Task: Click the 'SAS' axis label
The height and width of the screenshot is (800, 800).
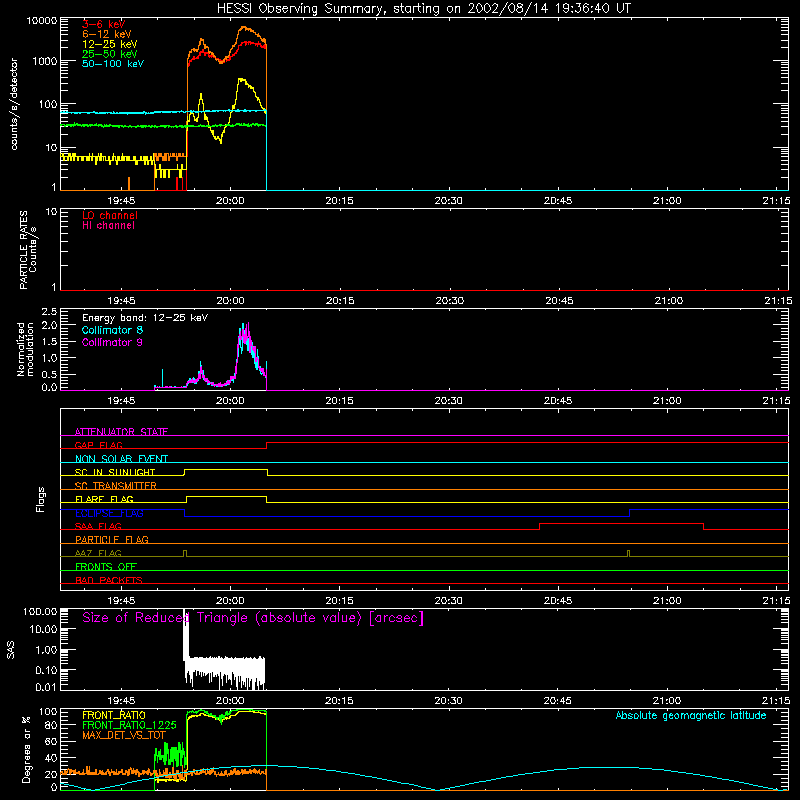Action: click(11, 650)
